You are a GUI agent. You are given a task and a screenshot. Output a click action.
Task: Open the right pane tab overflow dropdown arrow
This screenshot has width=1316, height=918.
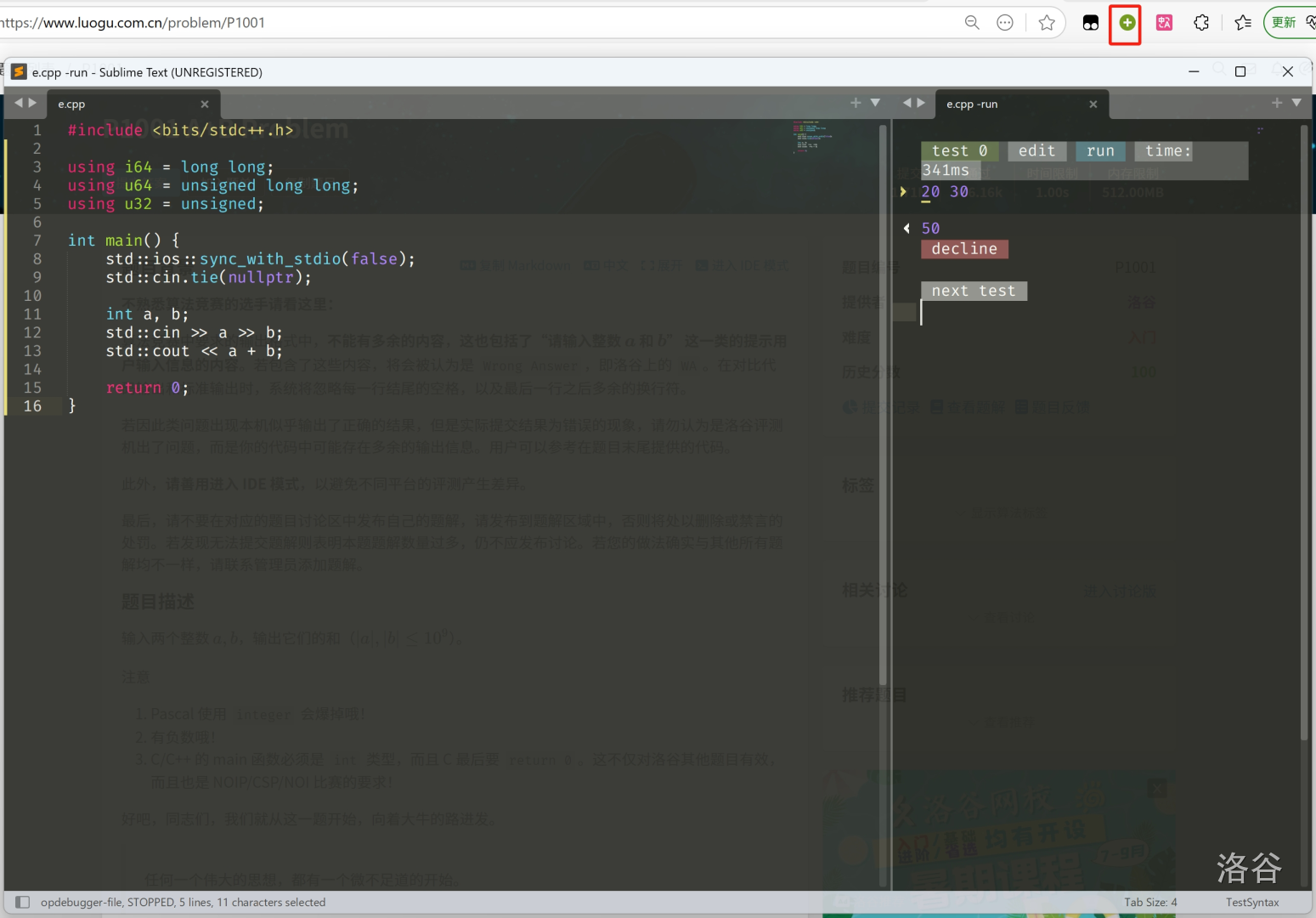pos(1296,102)
